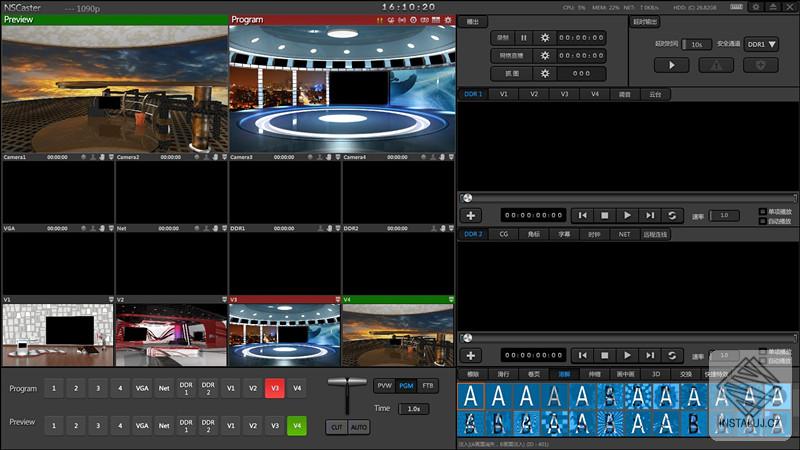Enable the auto playback checkbox for DDR 1

(x=763, y=221)
